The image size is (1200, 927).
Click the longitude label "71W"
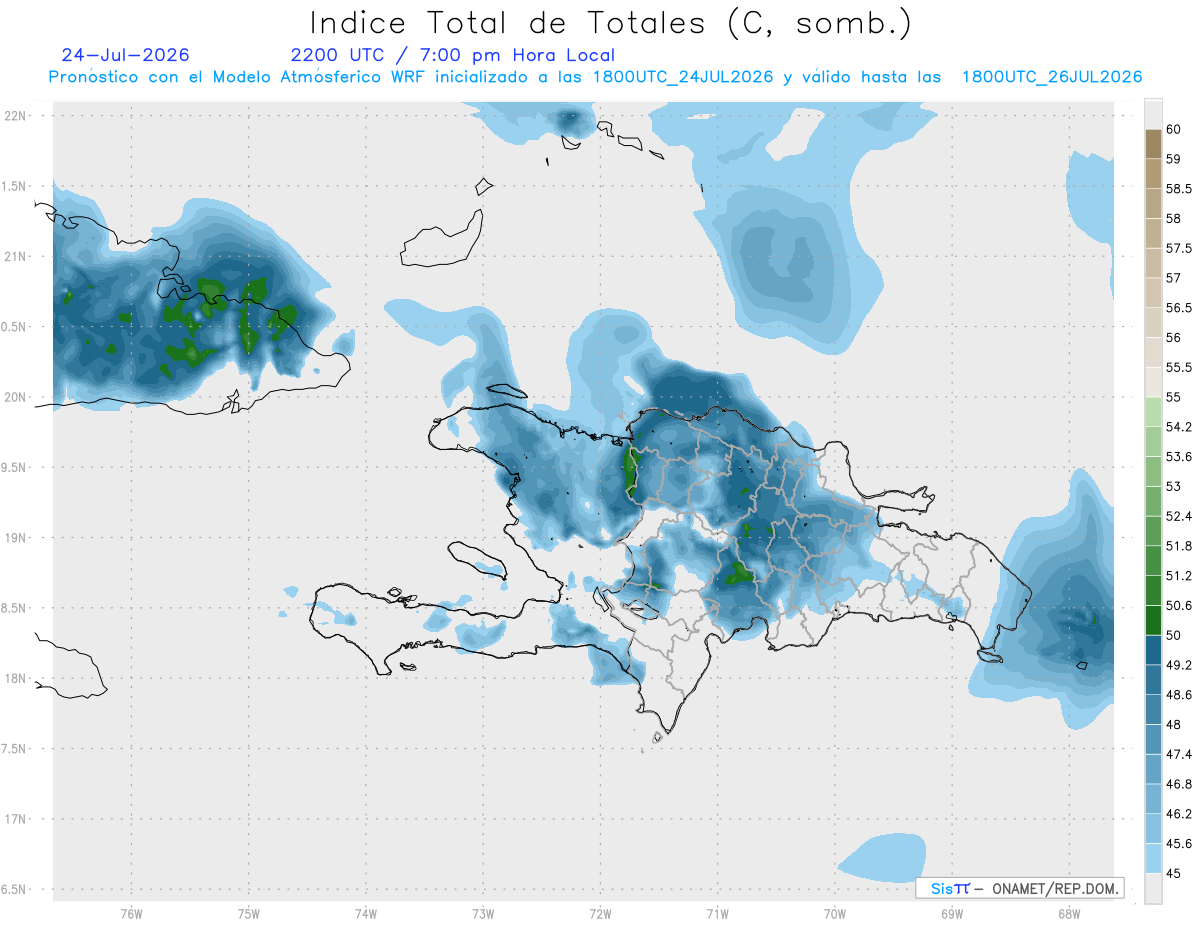click(x=717, y=914)
